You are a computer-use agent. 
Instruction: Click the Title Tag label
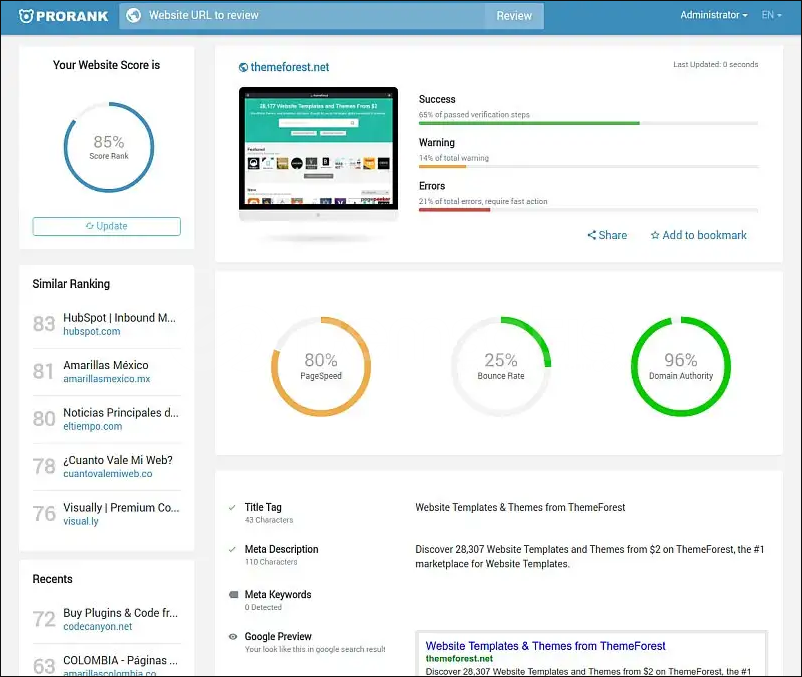click(x=263, y=507)
